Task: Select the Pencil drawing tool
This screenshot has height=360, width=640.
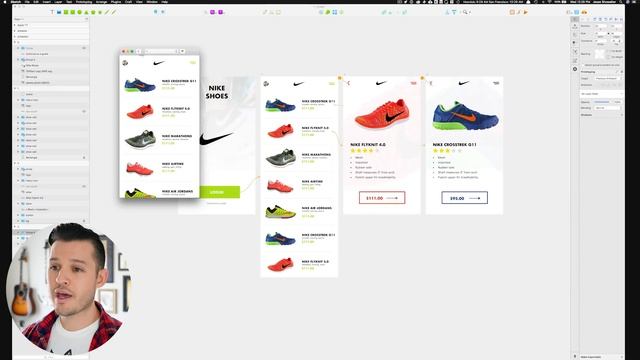Action: click(x=114, y=12)
